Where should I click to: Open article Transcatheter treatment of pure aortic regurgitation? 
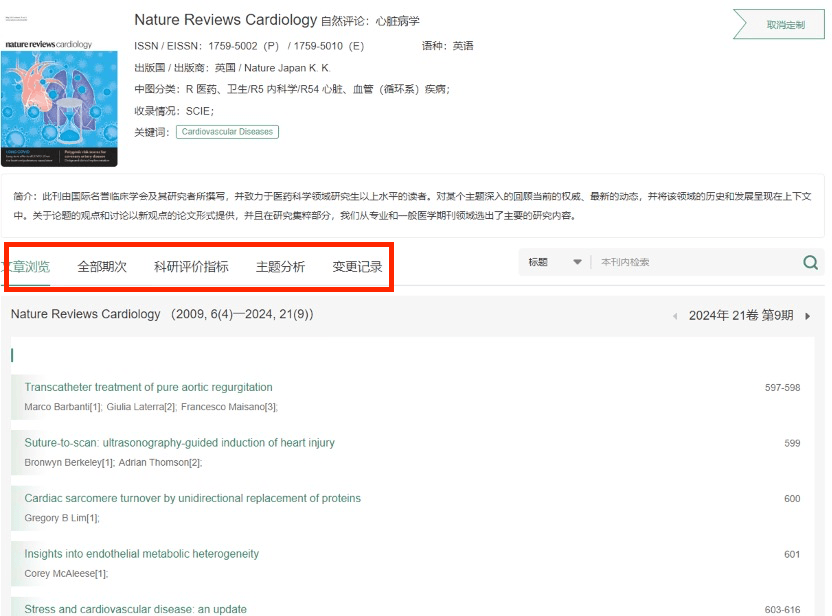click(149, 387)
